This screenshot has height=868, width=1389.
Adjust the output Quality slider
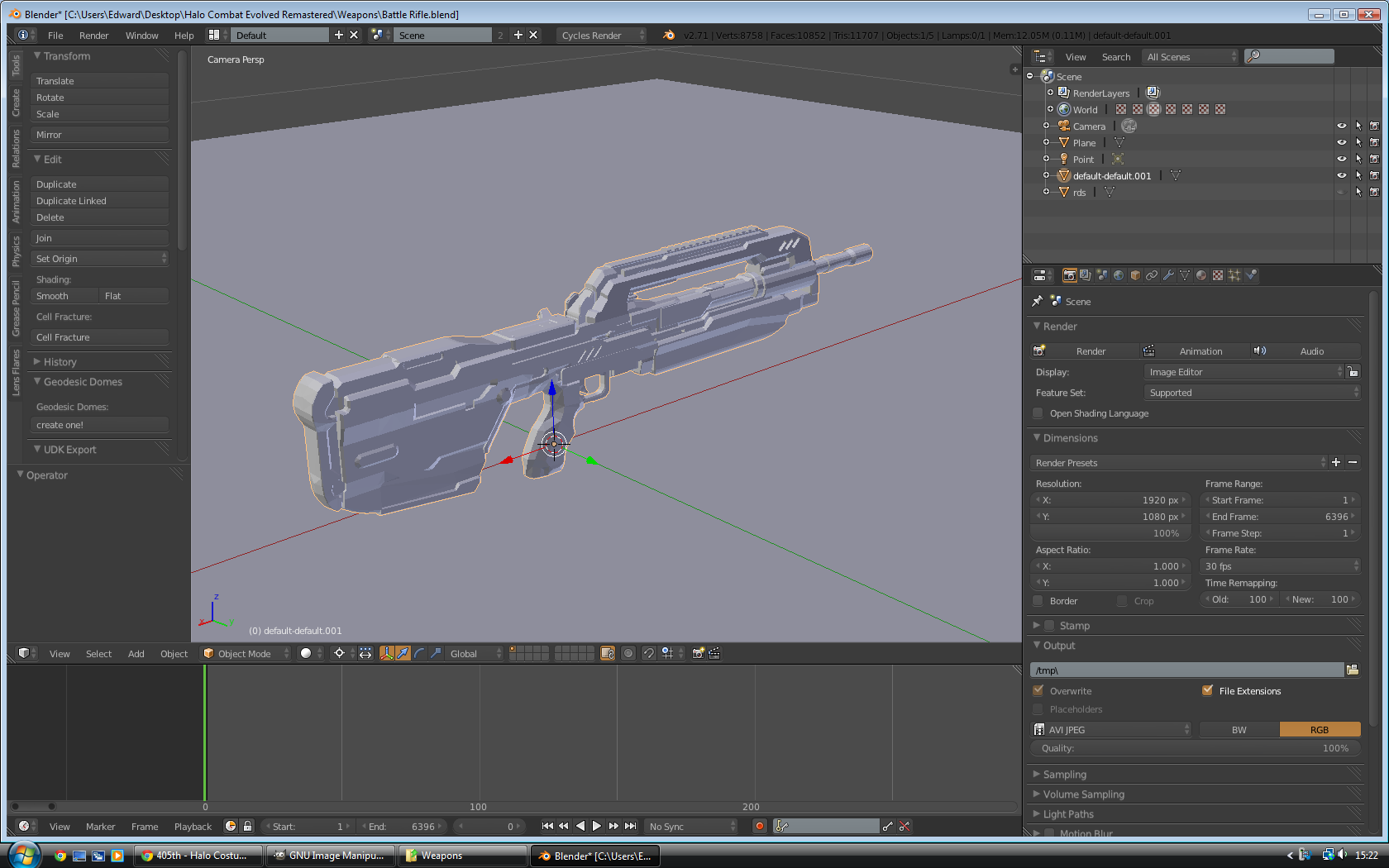(1194, 748)
